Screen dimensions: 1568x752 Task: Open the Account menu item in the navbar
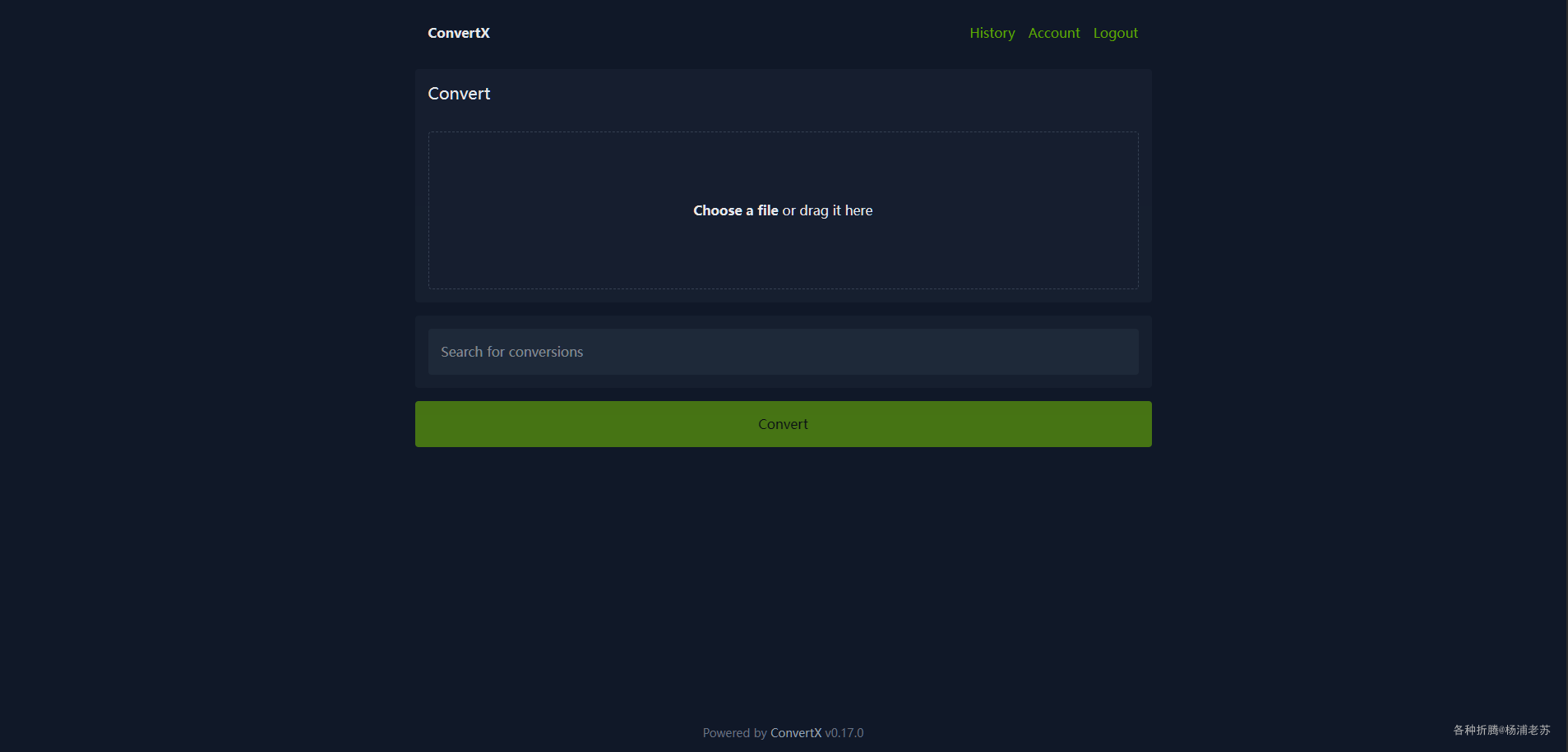coord(1053,33)
